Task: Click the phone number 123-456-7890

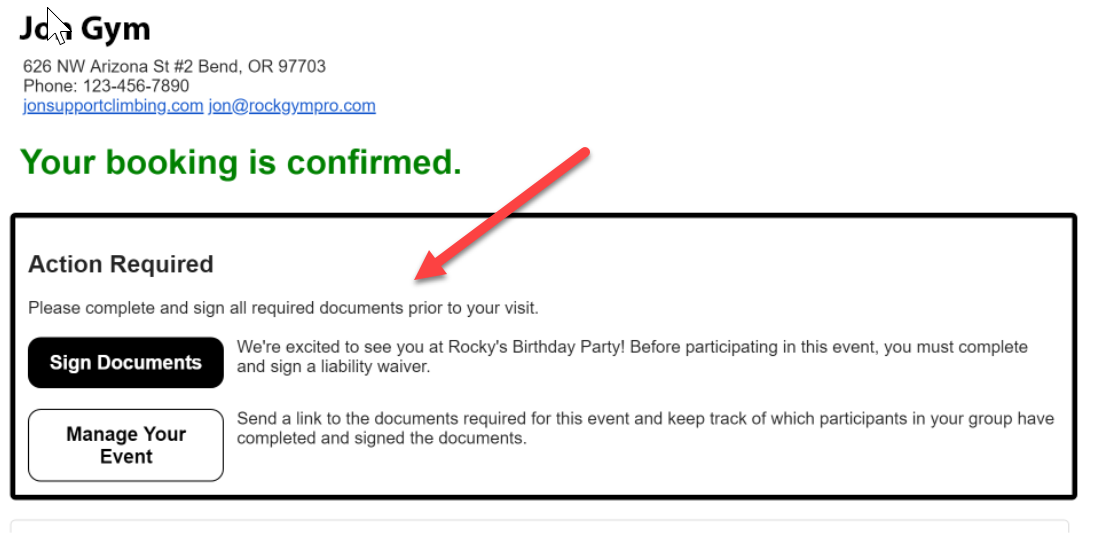Action: click(136, 86)
